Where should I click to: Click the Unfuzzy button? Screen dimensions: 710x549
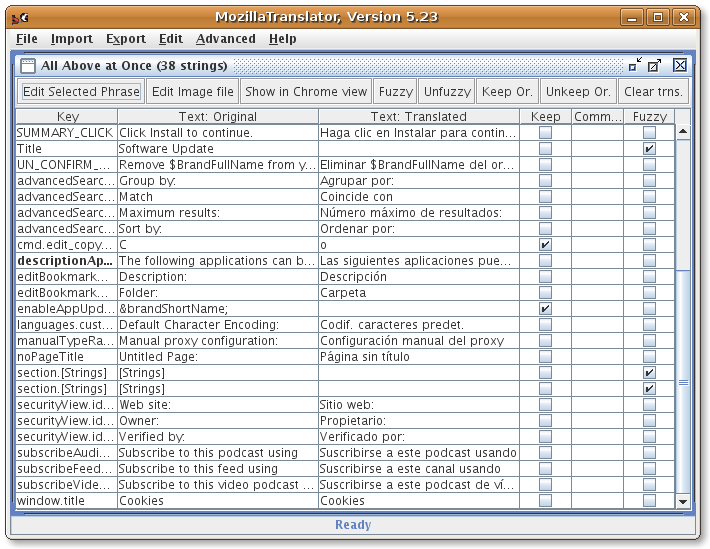click(x=447, y=92)
